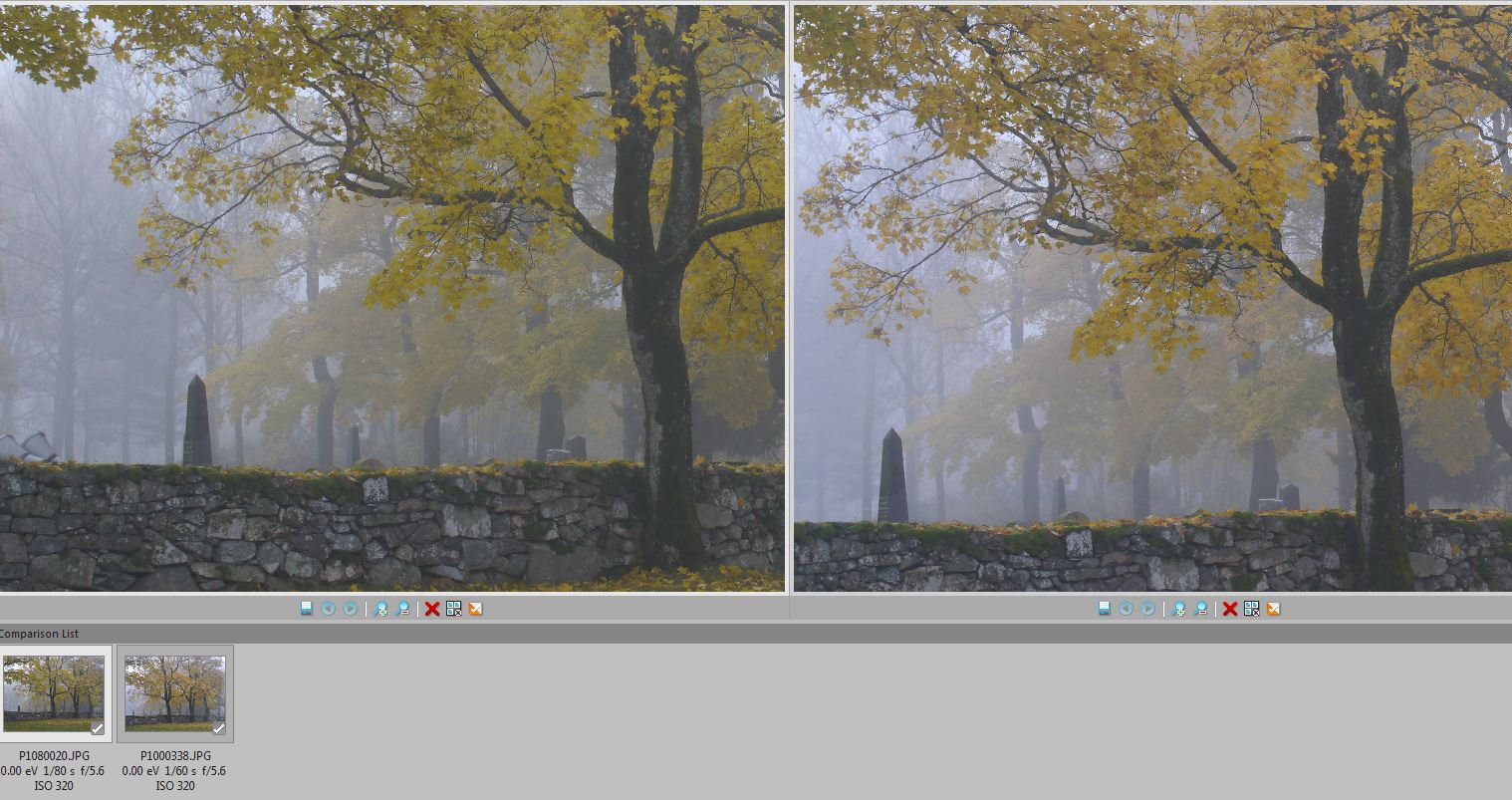Click ISO 320 under P1000338.JPG

click(175, 786)
